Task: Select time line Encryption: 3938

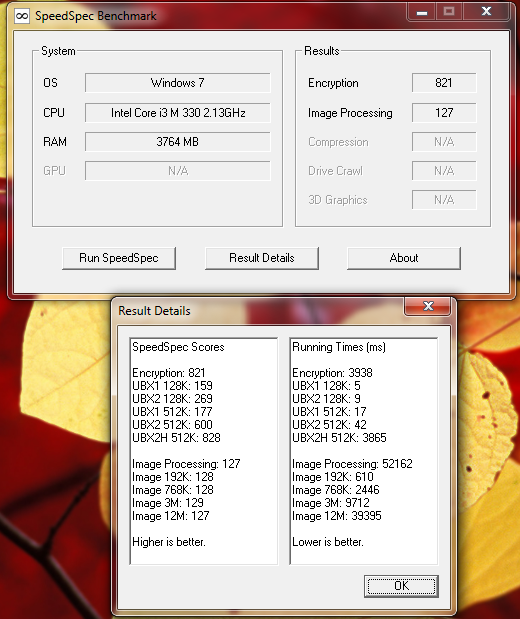Action: click(x=332, y=373)
